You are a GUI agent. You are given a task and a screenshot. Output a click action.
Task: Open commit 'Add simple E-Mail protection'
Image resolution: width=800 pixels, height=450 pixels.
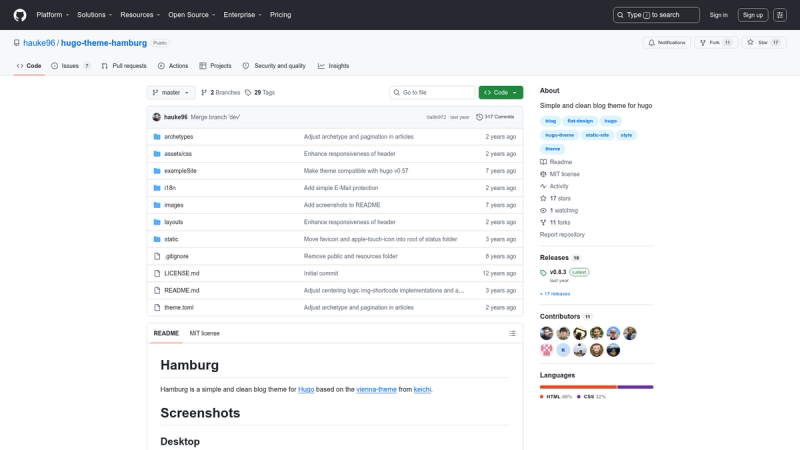[341, 188]
